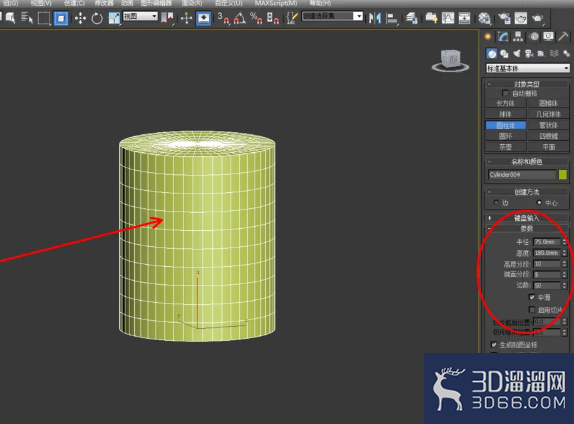Activate the Select and Move tool
Screen dimensions: 574x424
tap(80, 18)
